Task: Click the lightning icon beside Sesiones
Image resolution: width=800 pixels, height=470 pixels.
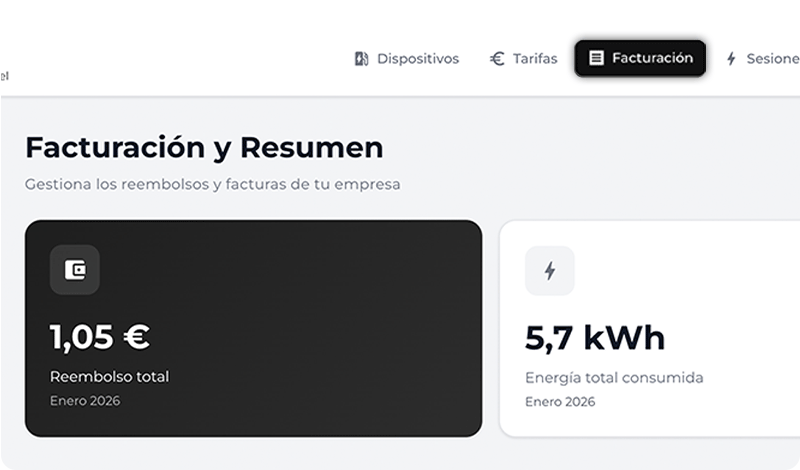Action: [731, 59]
